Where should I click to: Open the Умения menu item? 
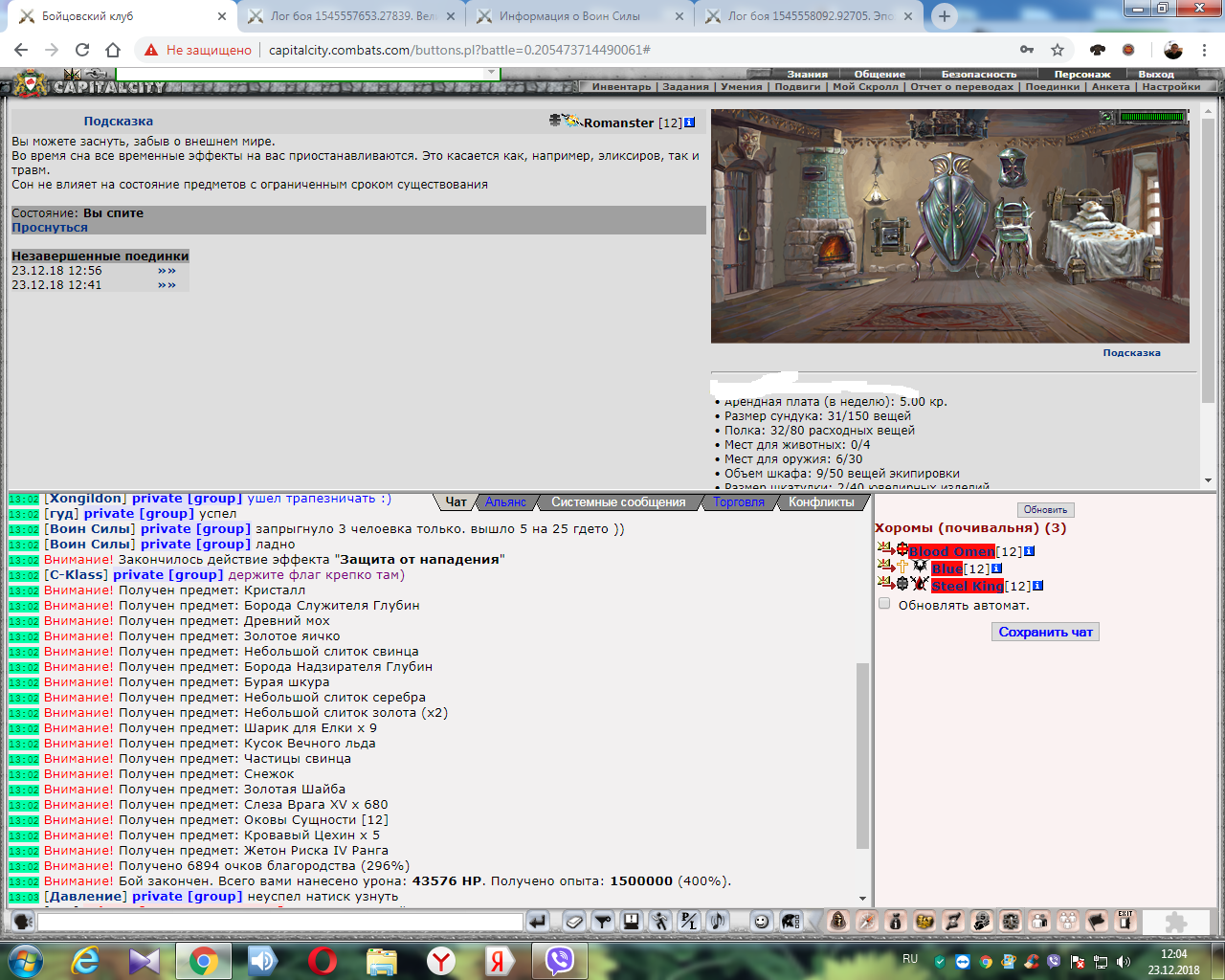tap(742, 86)
